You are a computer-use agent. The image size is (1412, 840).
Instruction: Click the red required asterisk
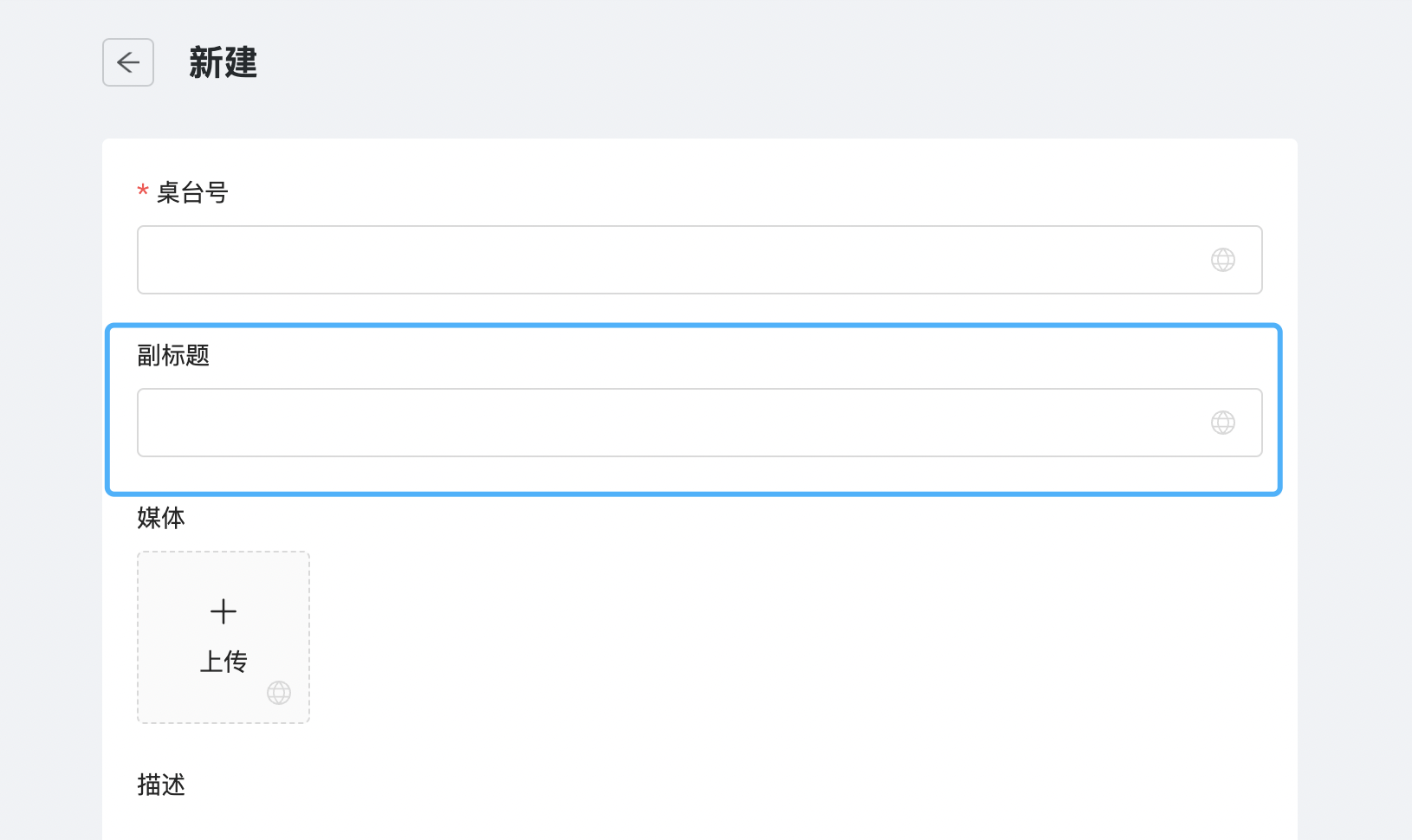143,191
